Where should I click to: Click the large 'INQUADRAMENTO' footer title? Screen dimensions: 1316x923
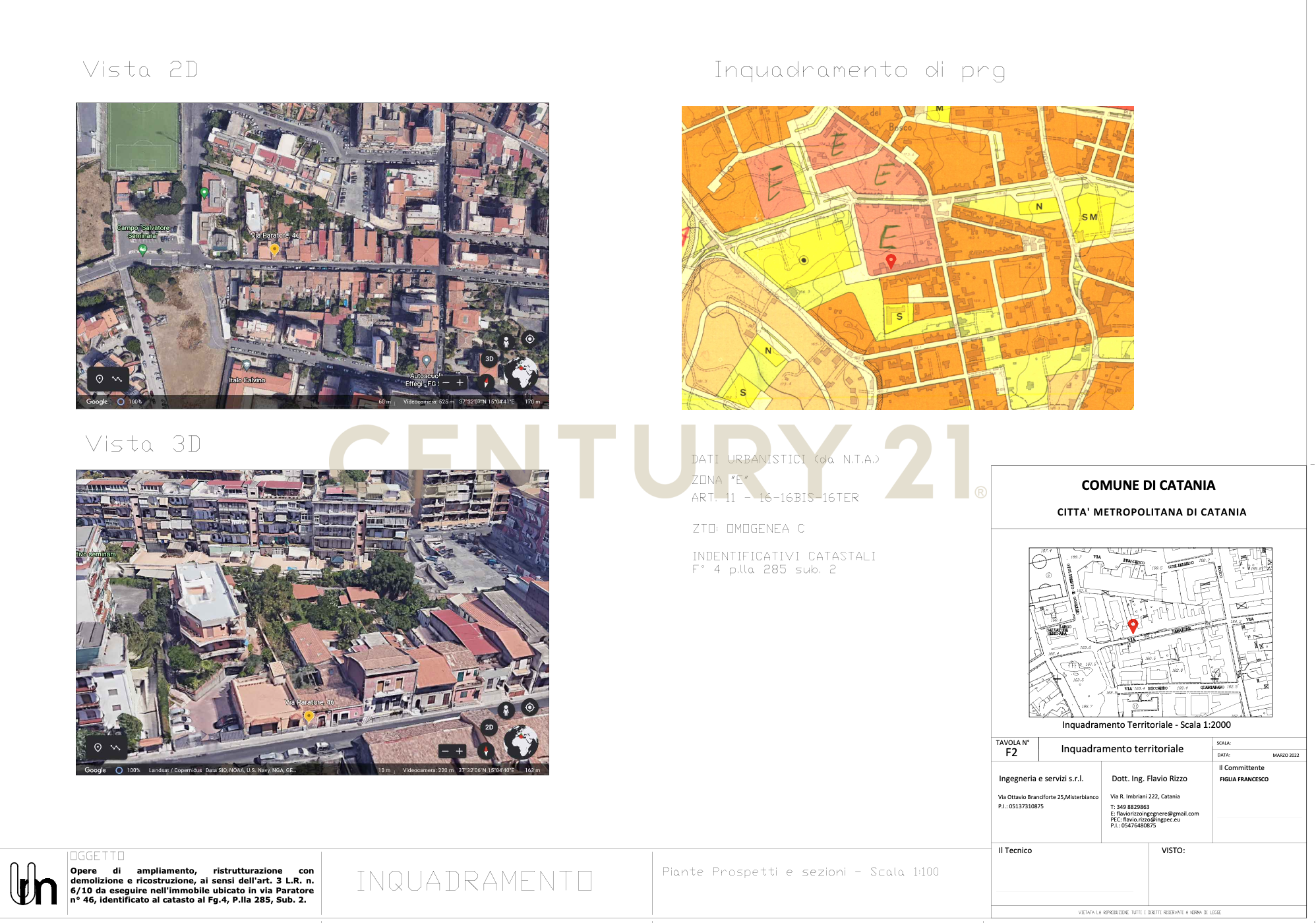click(474, 881)
